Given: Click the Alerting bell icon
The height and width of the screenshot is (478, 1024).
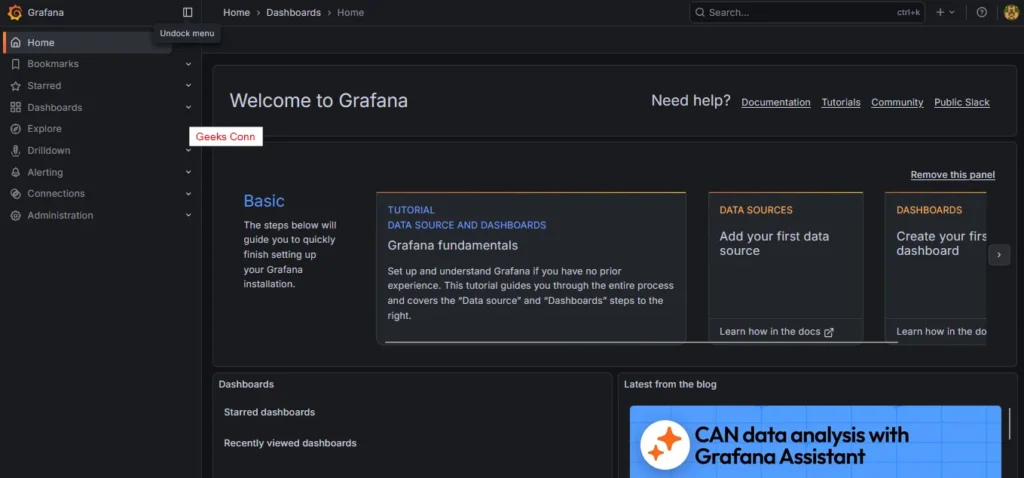Looking at the screenshot, I should 16,172.
